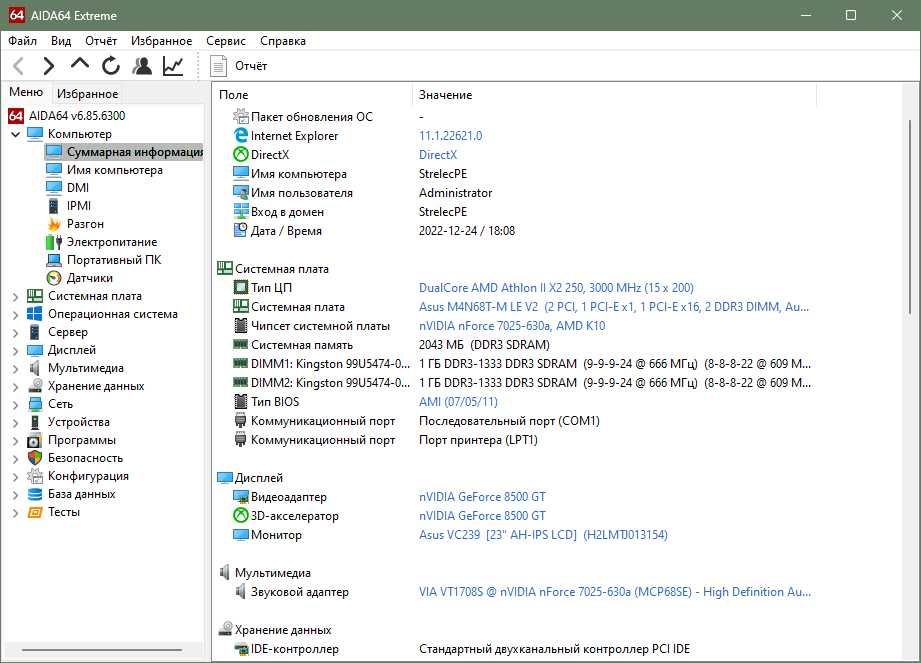This screenshot has width=921, height=663.
Task: Click the Программы tree icon
Action: coord(35,440)
